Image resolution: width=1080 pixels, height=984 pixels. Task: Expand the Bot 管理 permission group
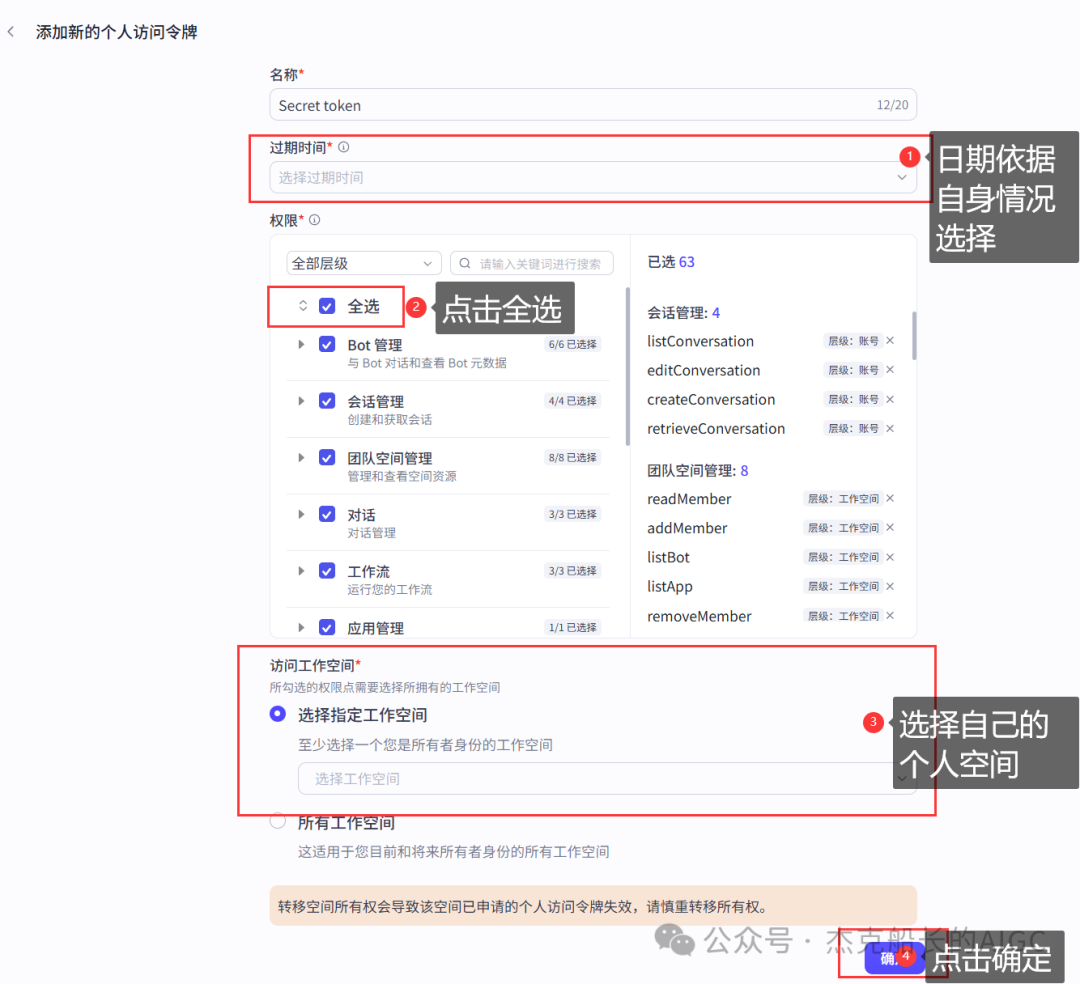point(301,344)
